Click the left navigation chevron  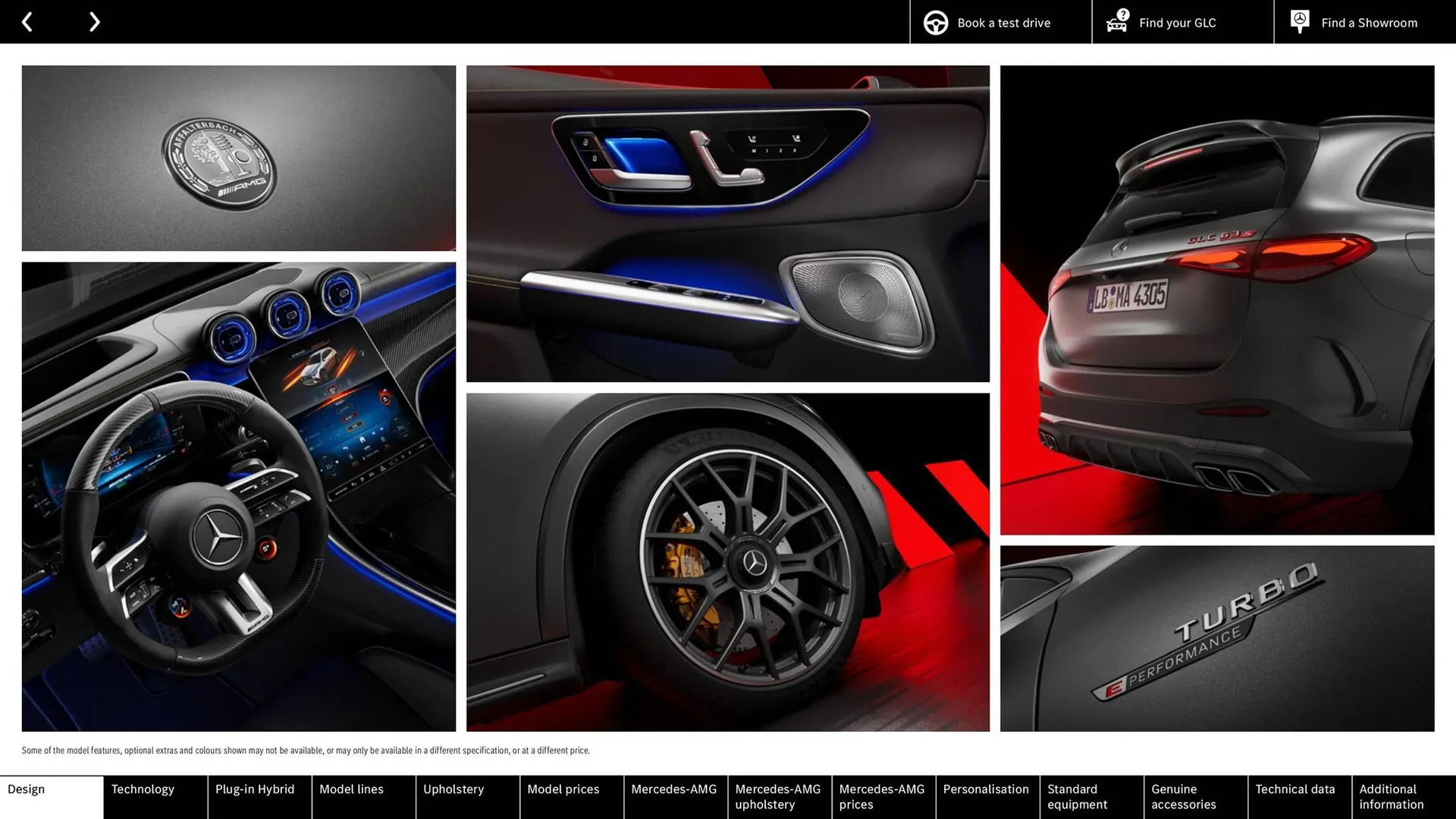27,21
